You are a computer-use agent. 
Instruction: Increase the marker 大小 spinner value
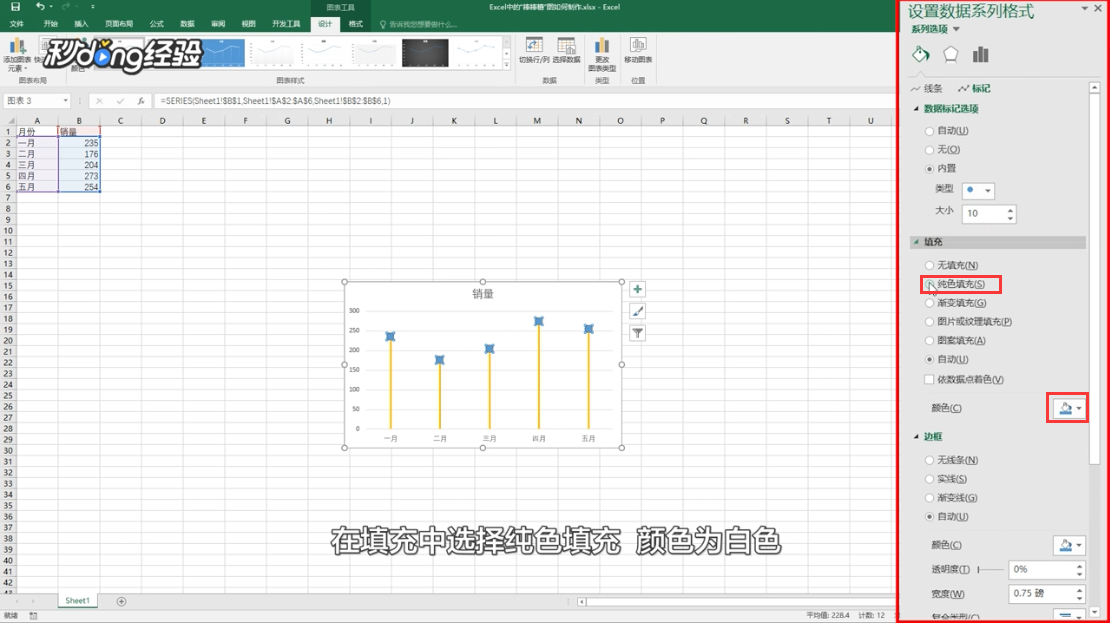[1010, 209]
